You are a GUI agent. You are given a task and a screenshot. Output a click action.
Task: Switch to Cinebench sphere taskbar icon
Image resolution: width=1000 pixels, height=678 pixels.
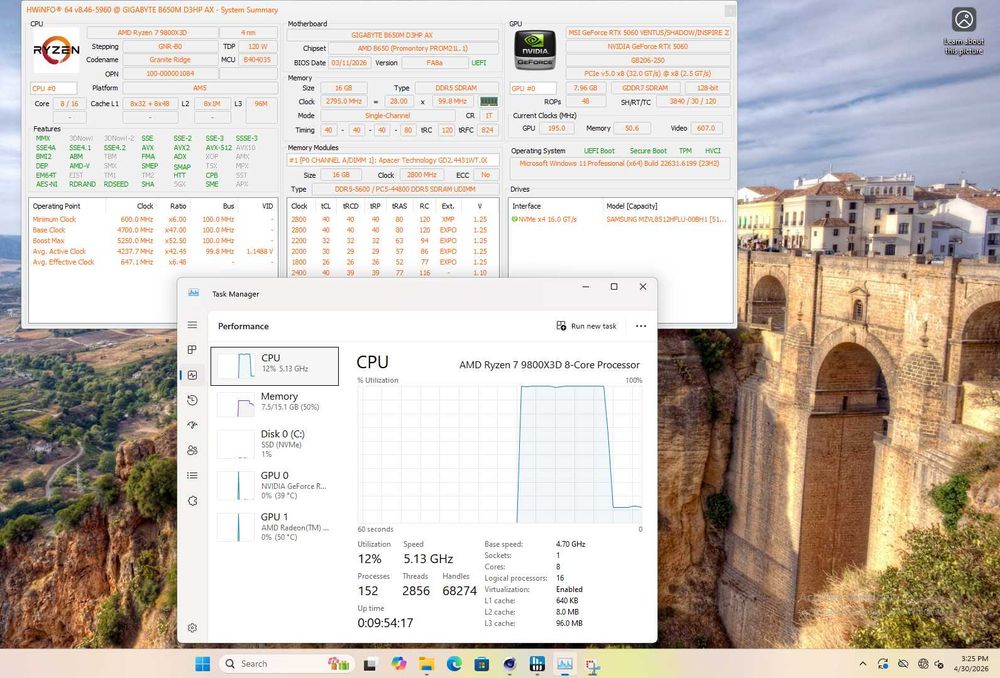[x=510, y=664]
